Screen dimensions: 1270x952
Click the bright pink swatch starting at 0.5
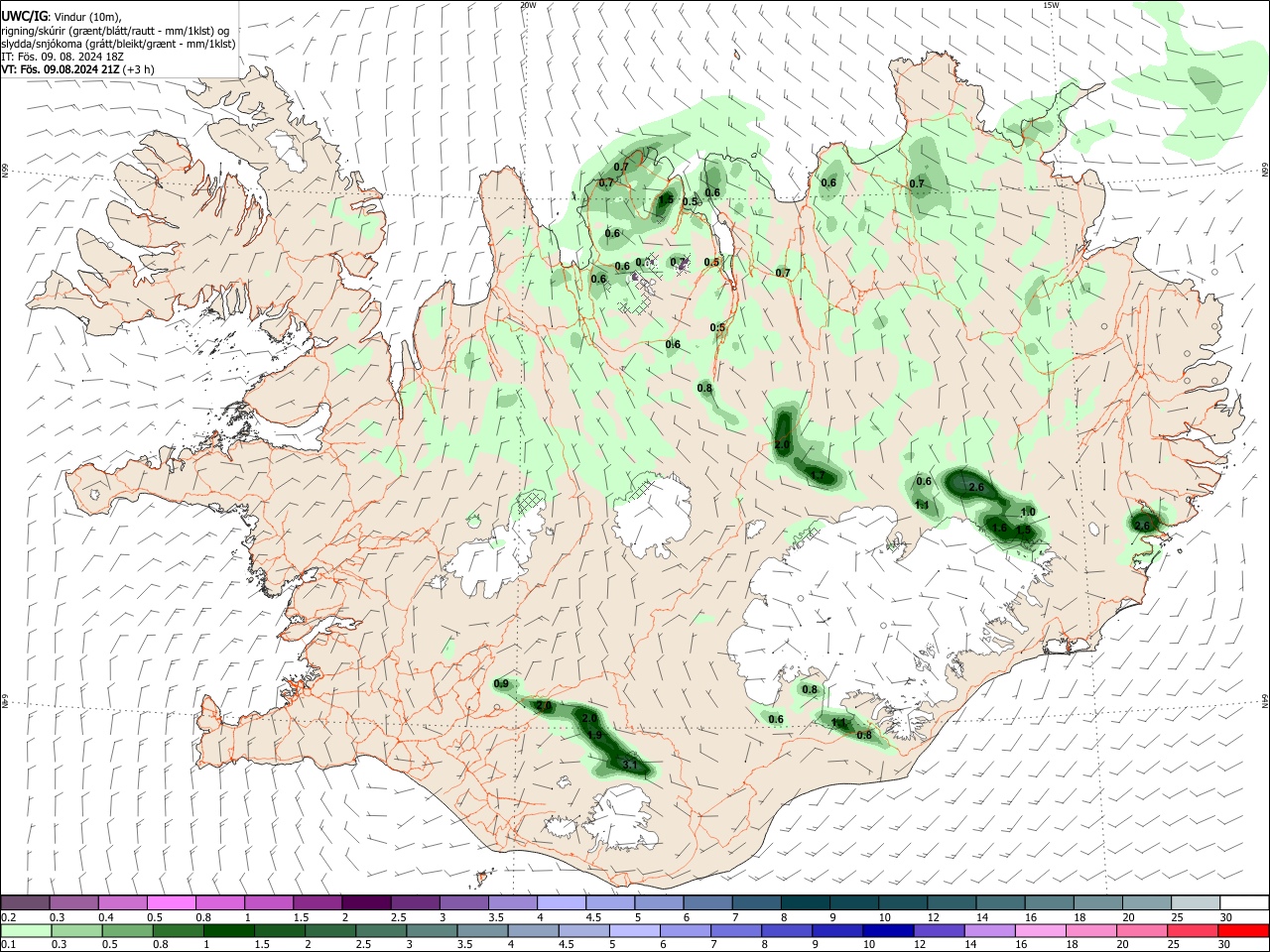coord(171,902)
